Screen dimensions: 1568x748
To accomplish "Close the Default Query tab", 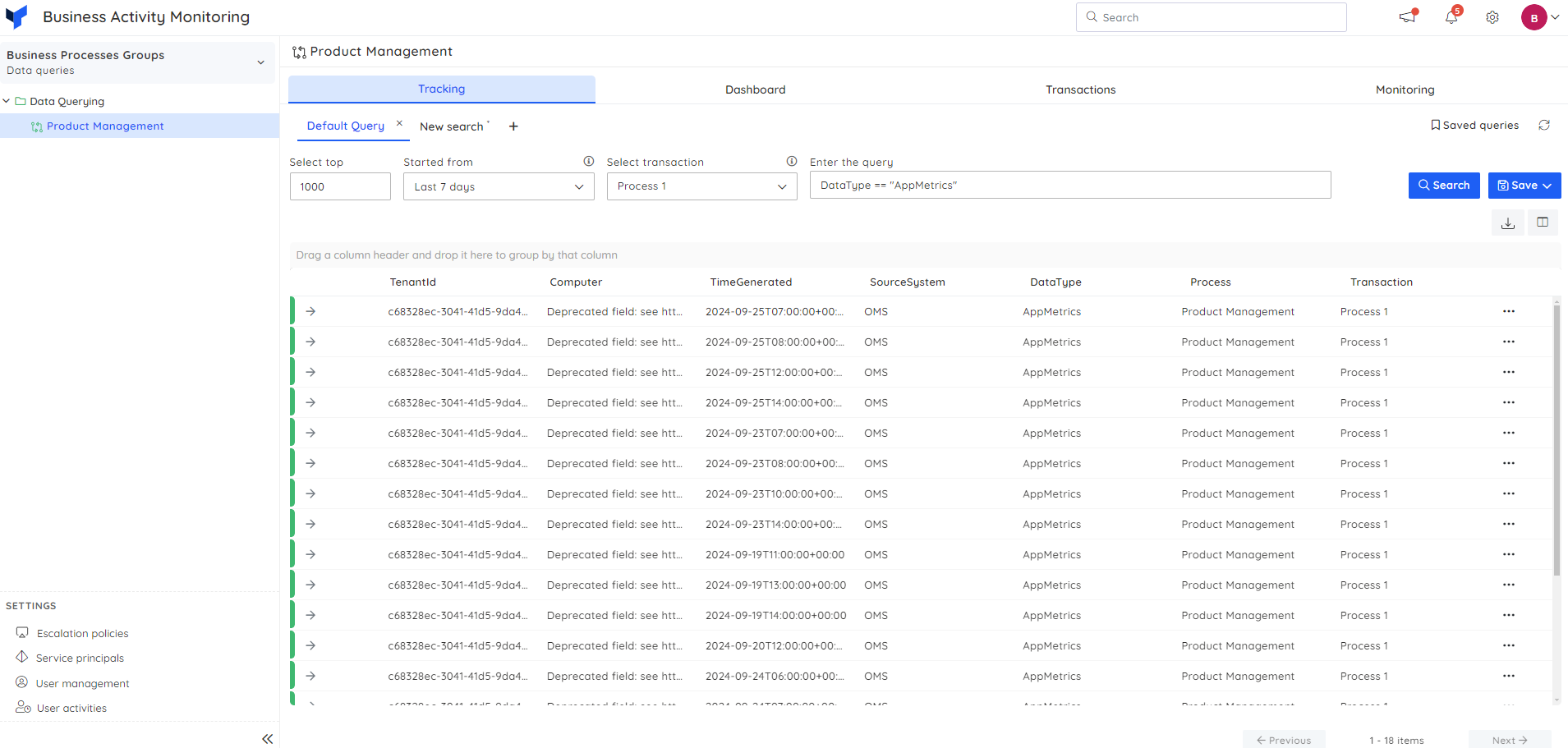I will point(399,123).
